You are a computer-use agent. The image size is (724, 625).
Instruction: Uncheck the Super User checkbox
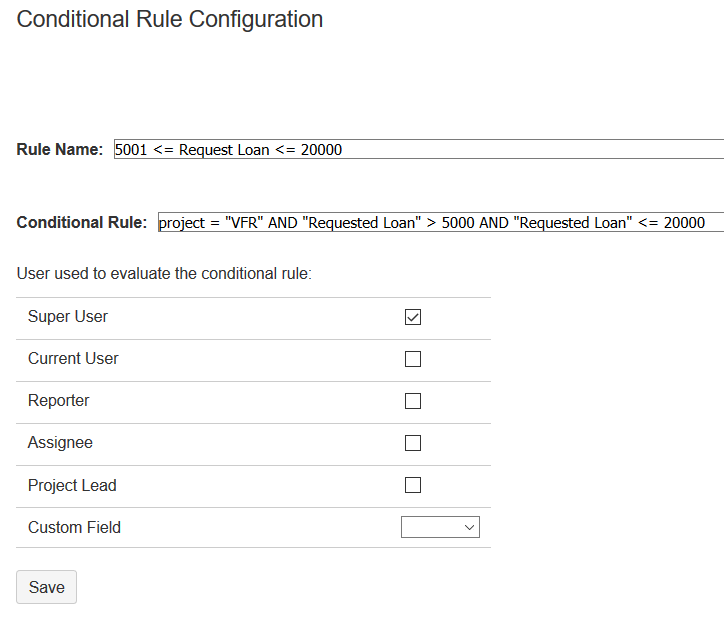413,317
